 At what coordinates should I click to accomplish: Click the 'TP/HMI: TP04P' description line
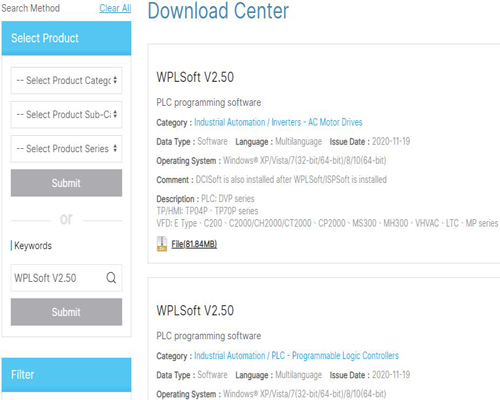click(207, 211)
